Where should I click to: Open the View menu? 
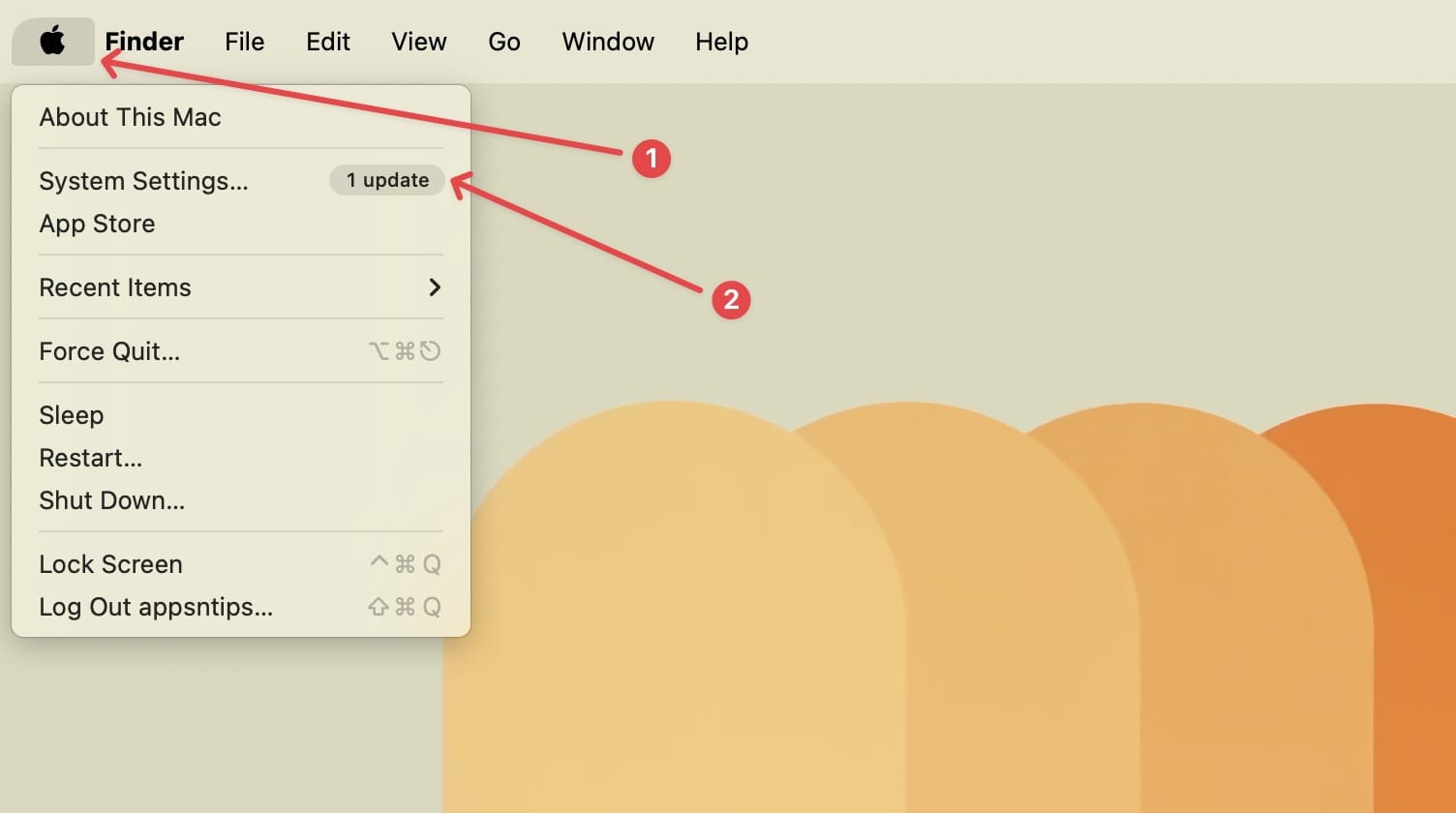(419, 42)
